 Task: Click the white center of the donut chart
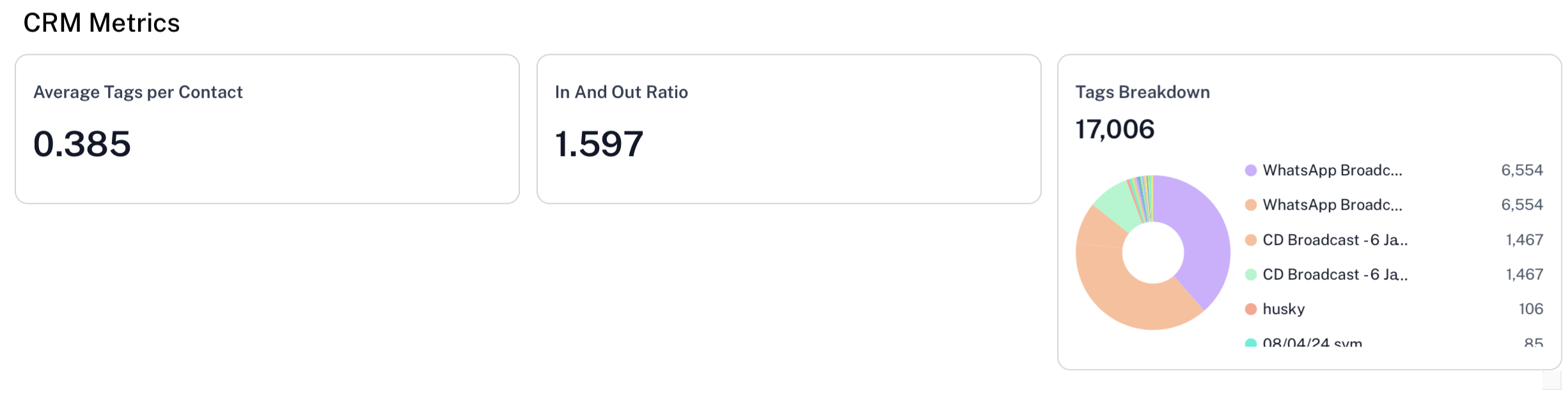(x=1153, y=253)
